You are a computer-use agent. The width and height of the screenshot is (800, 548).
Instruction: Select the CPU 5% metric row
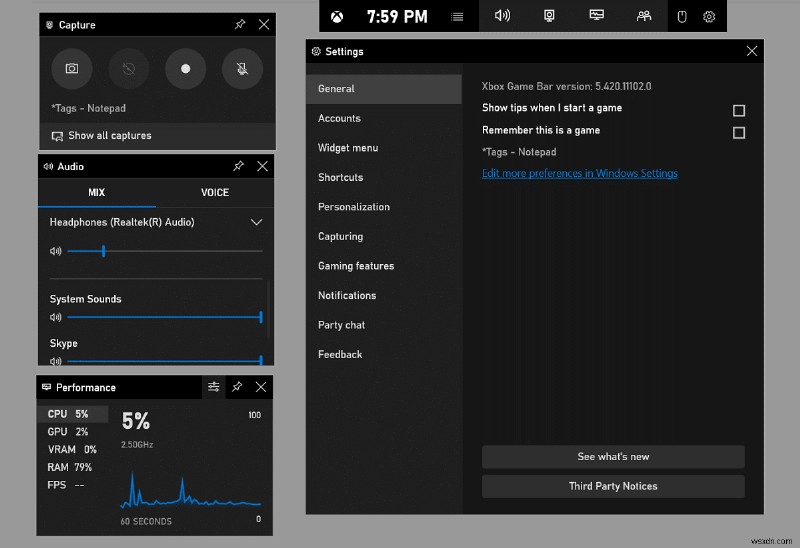tap(72, 414)
